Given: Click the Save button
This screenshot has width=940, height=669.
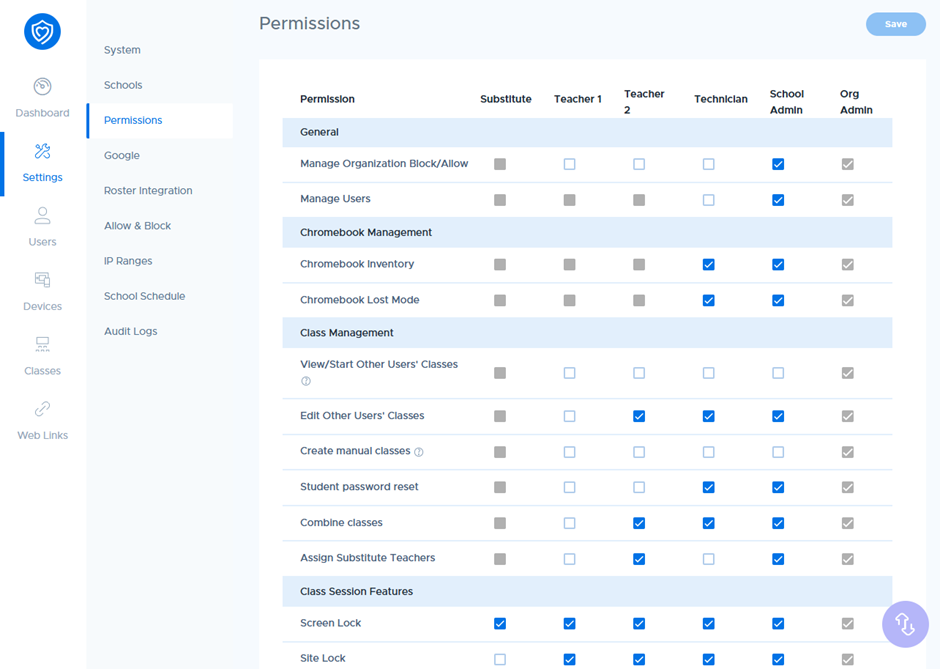Looking at the screenshot, I should [x=895, y=24].
